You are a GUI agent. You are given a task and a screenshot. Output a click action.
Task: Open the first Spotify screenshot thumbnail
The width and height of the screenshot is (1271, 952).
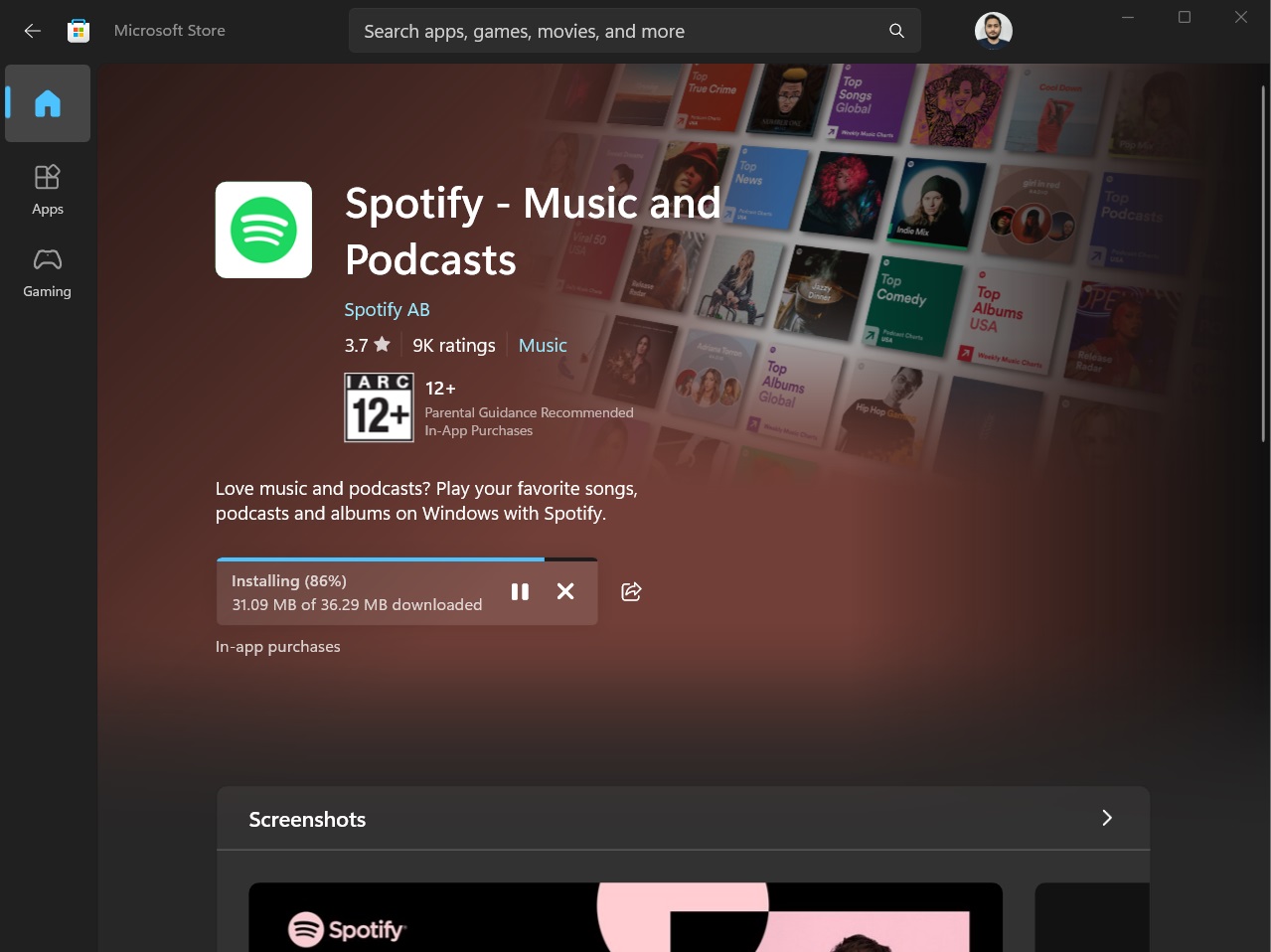[625, 917]
